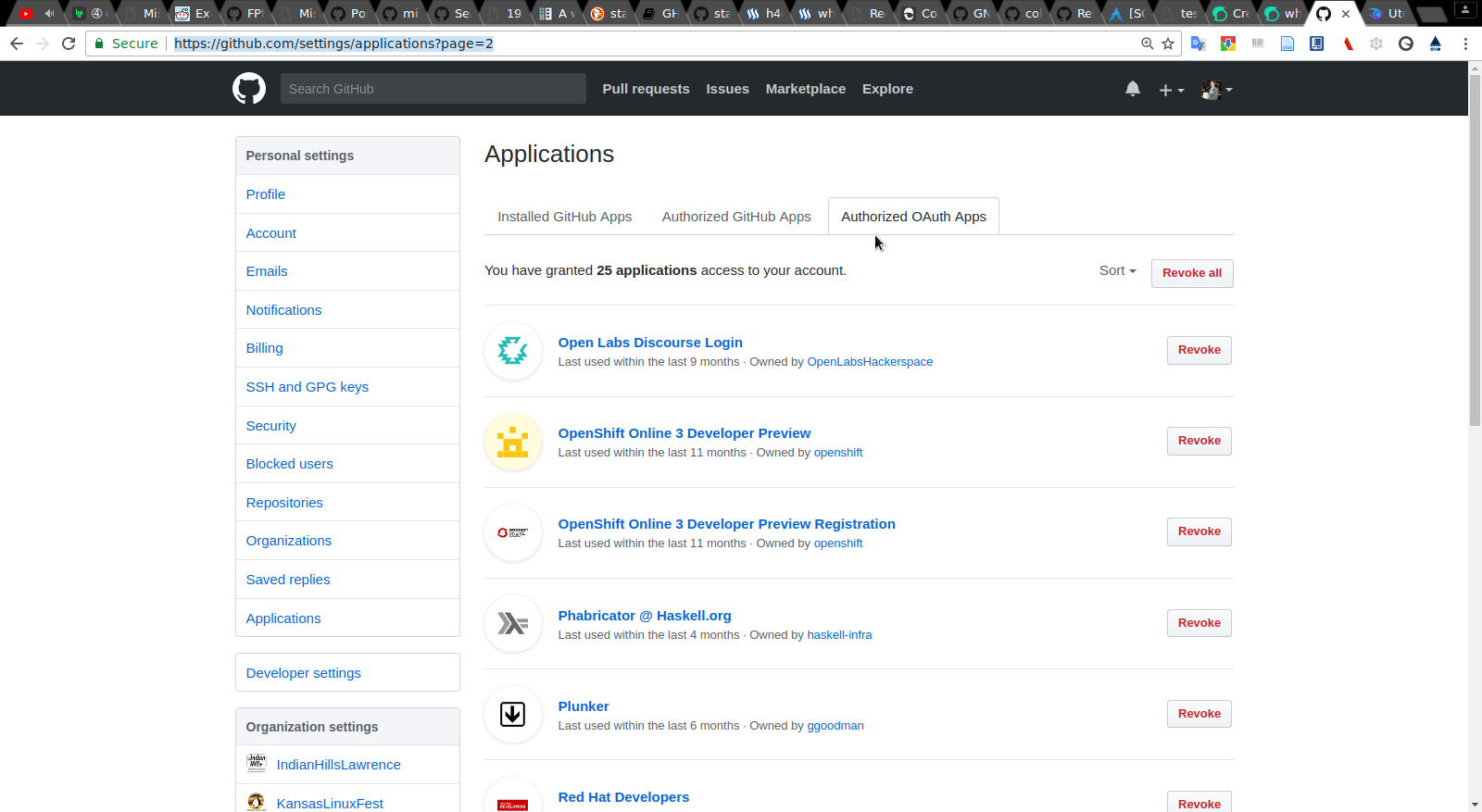The image size is (1482, 812).
Task: Open the OpenLabsHackerspace owner link
Action: click(870, 362)
